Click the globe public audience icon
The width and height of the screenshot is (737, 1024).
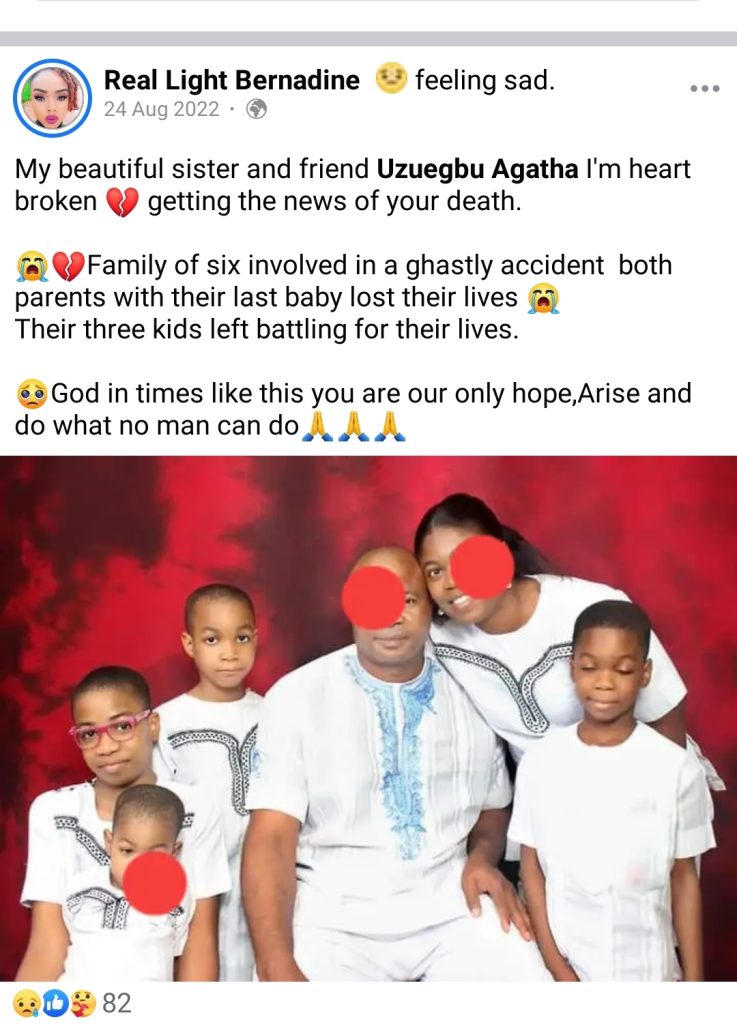click(x=256, y=109)
